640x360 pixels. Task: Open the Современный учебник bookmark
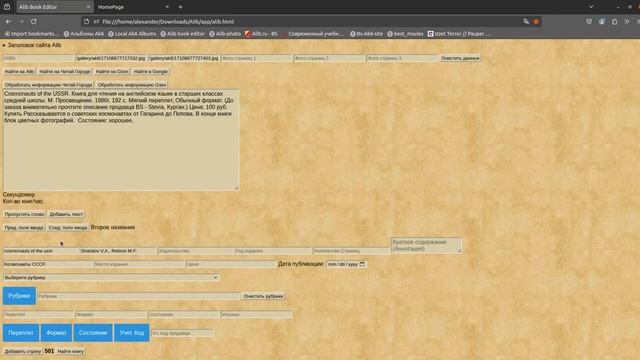click(x=313, y=34)
